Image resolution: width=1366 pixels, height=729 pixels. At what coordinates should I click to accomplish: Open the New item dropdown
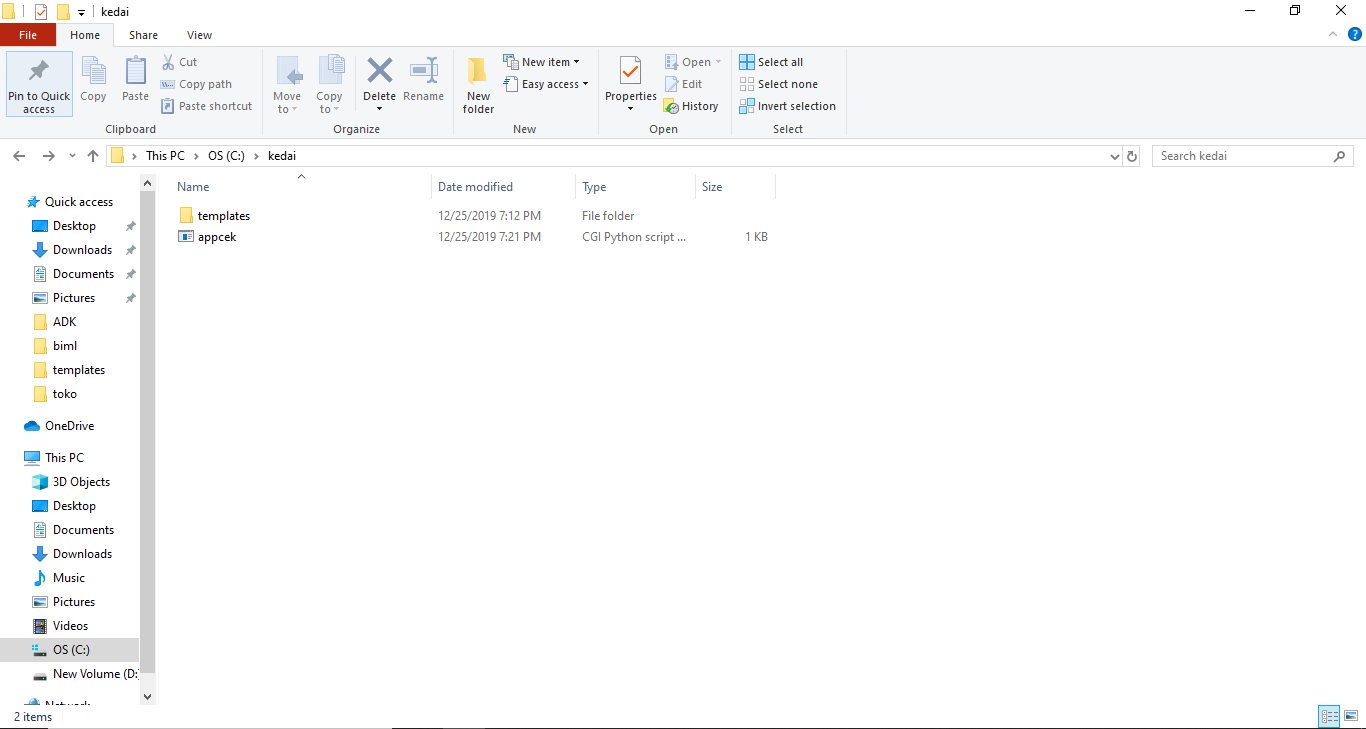(x=543, y=61)
